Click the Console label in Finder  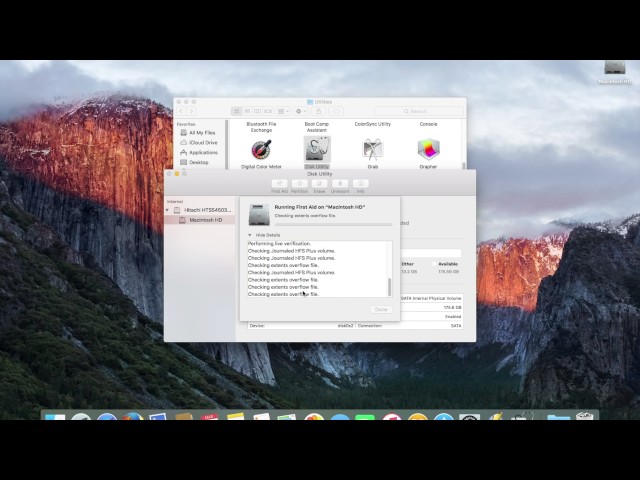(428, 124)
